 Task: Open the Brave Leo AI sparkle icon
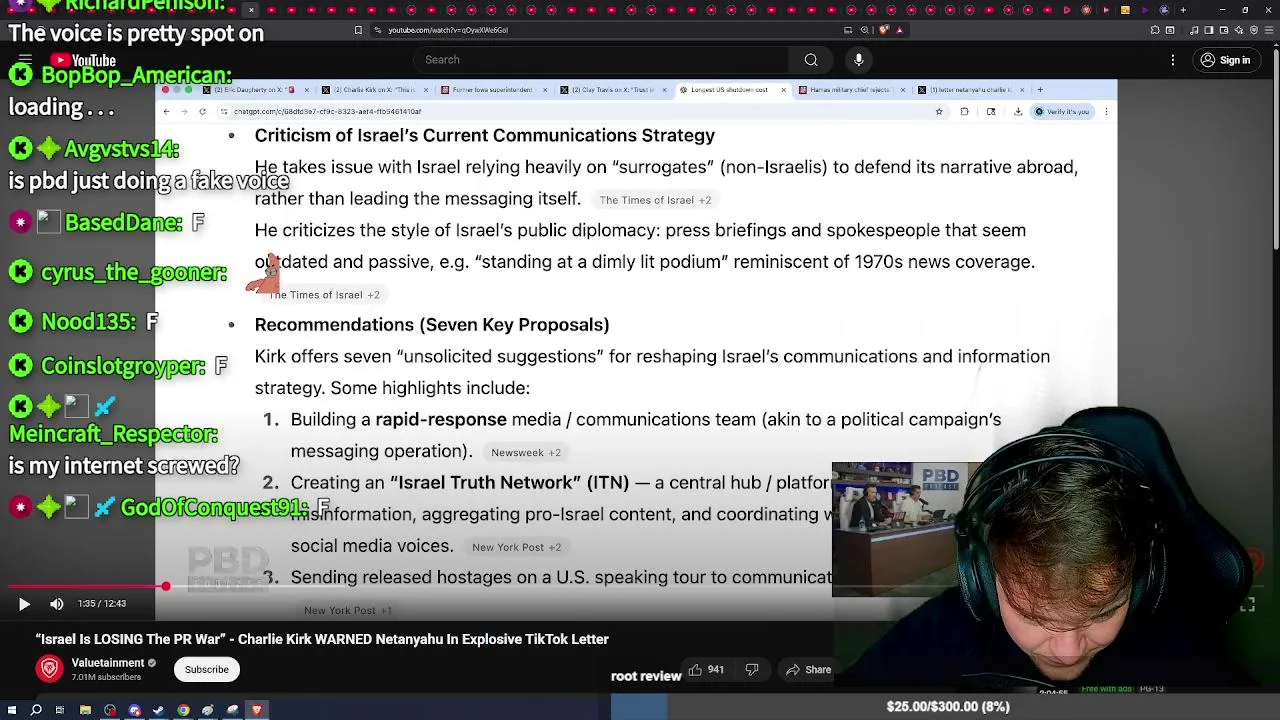[1239, 30]
